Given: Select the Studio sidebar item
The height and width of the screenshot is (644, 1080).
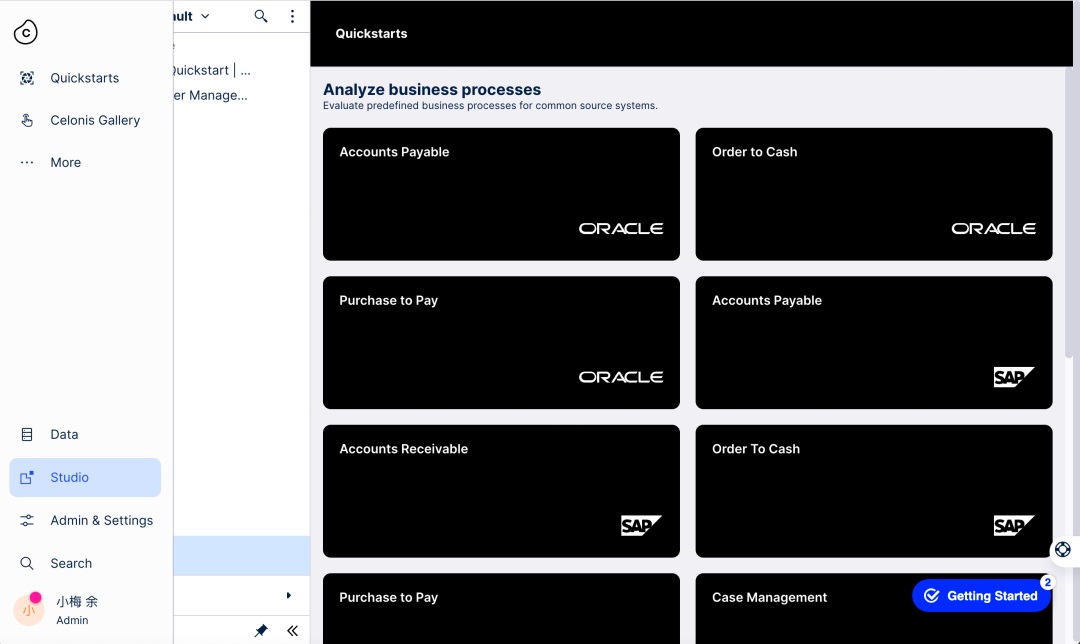Looking at the screenshot, I should click(85, 477).
